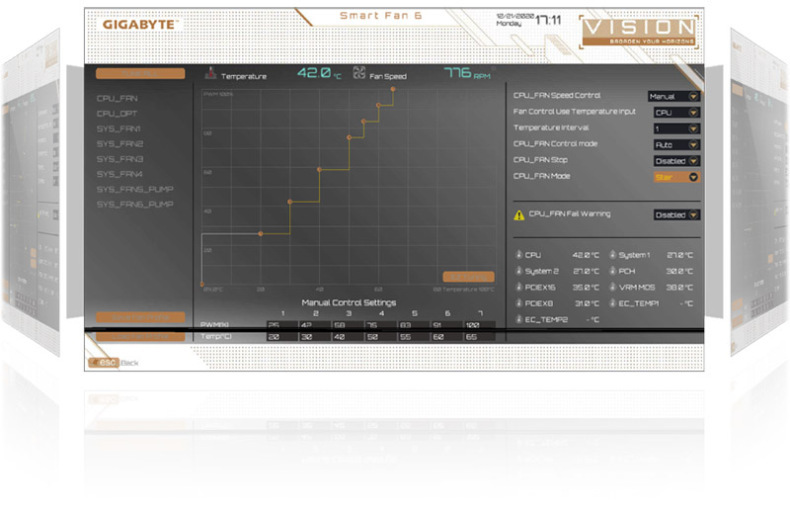This screenshot has width=790, height=506.
Task: Click the thermometer icon beside Temperature heading
Action: tap(211, 73)
